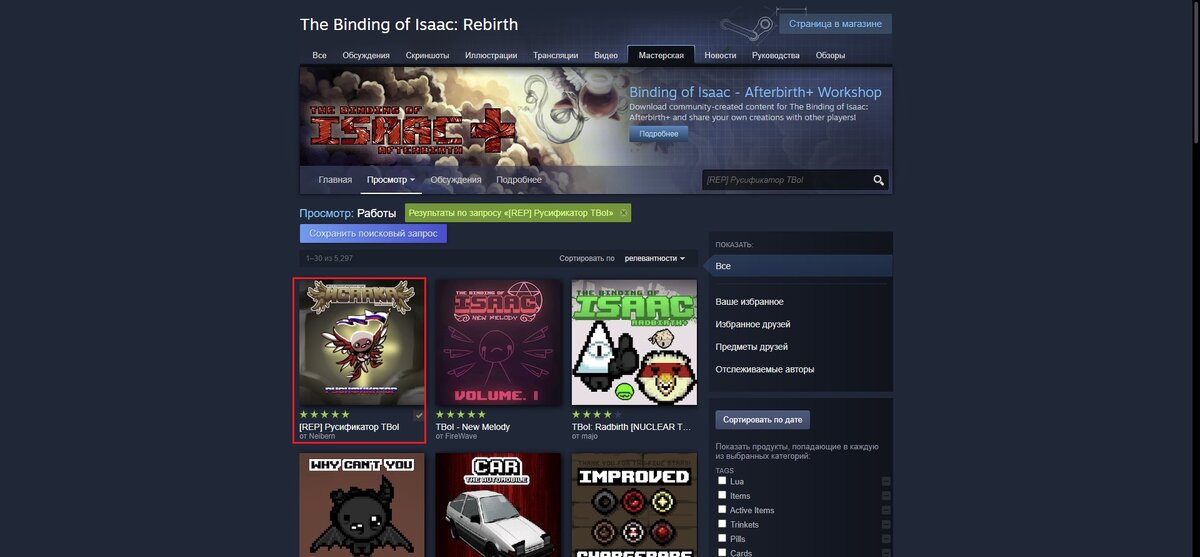Open workshop Подробнее navigation item
The width and height of the screenshot is (1200, 557).
tap(519, 180)
